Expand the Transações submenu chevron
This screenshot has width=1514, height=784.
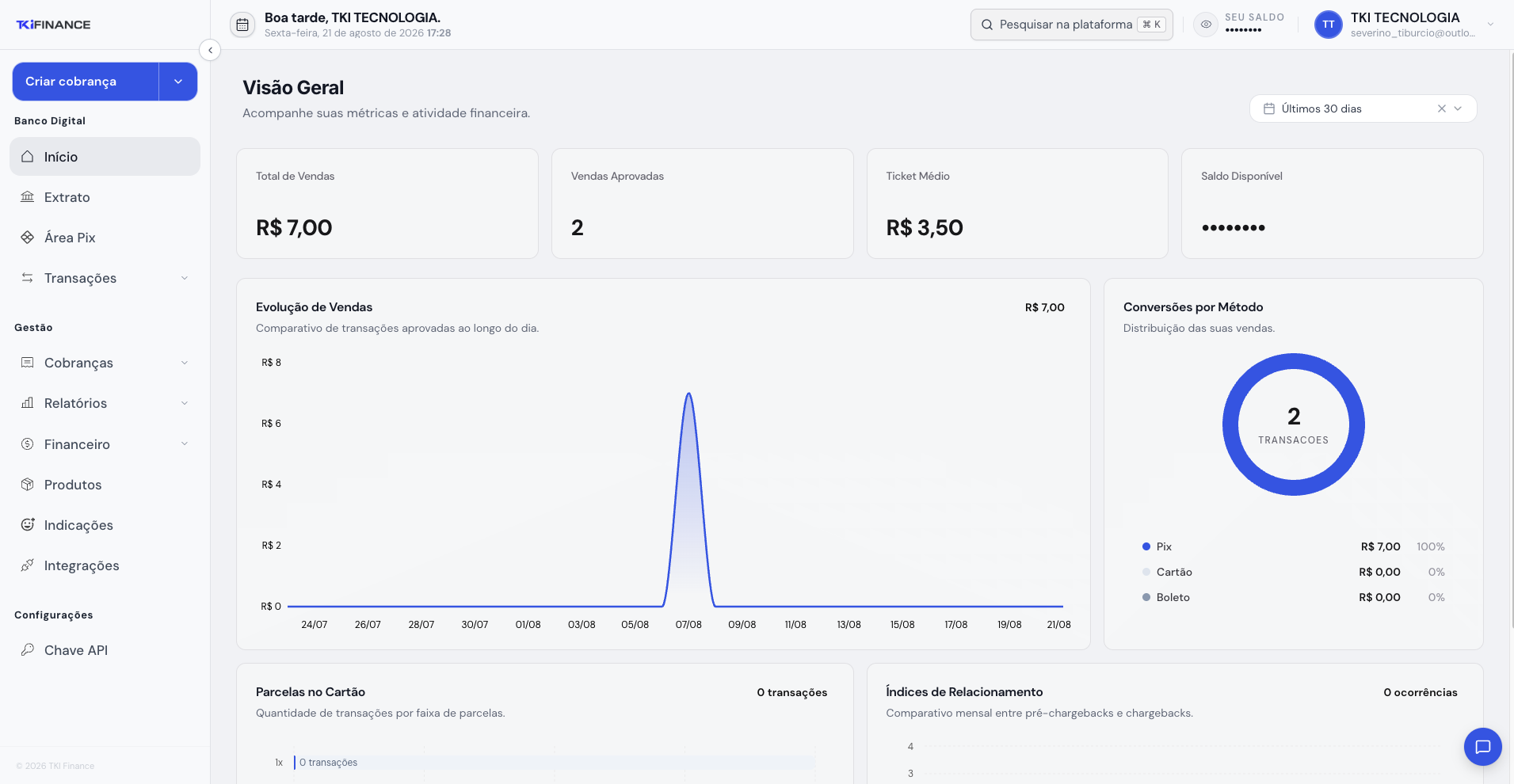coord(185,278)
